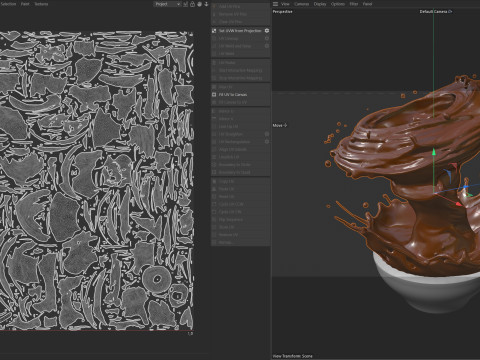Image resolution: width=480 pixels, height=360 pixels.
Task: Open options gear for UV Straighten
Action: [x=267, y=134]
